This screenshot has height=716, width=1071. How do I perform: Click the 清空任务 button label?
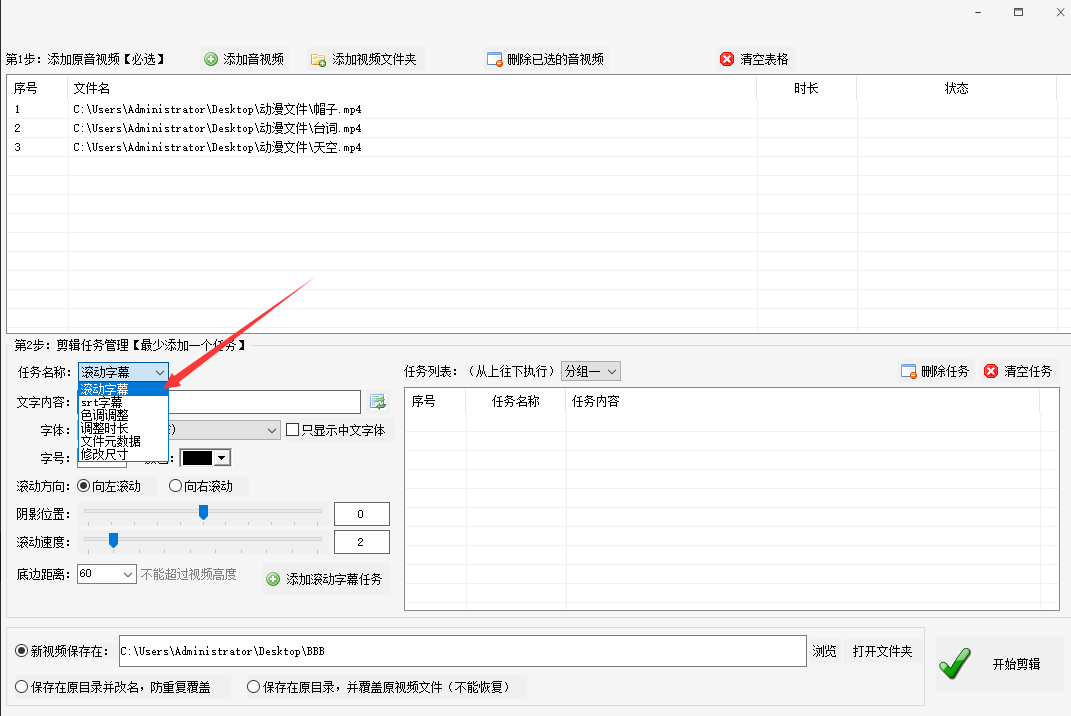pos(1028,371)
